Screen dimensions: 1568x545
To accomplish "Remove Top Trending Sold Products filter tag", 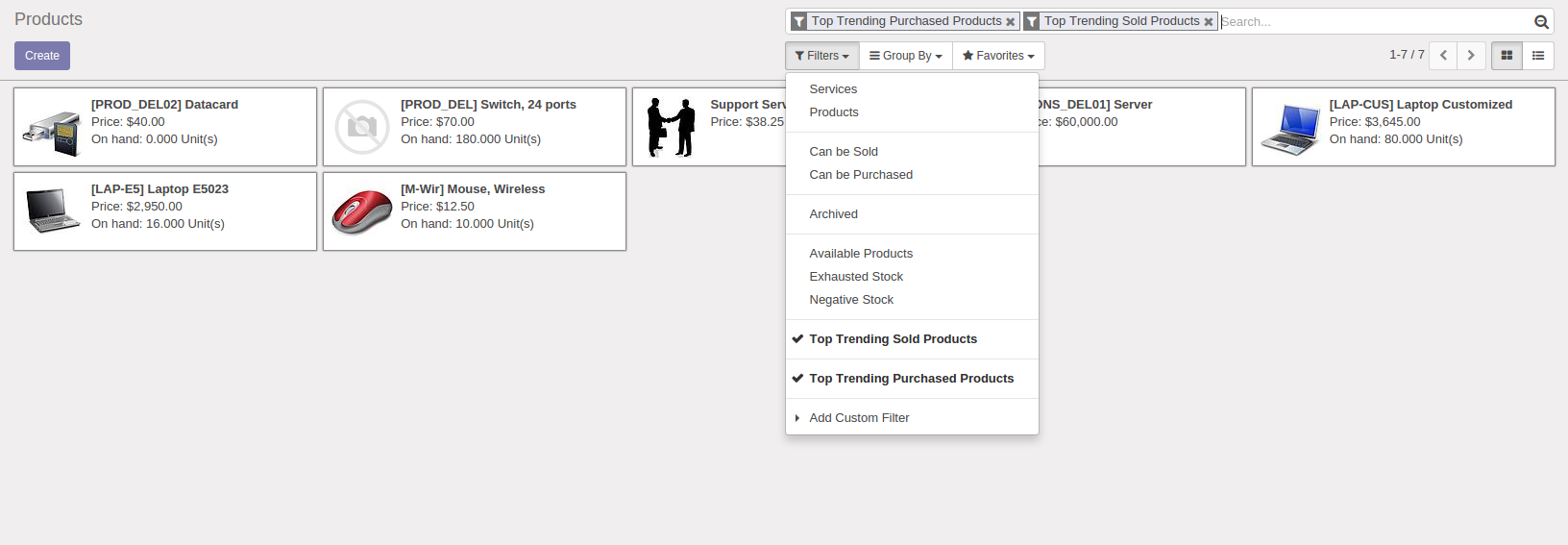I will [x=1209, y=21].
